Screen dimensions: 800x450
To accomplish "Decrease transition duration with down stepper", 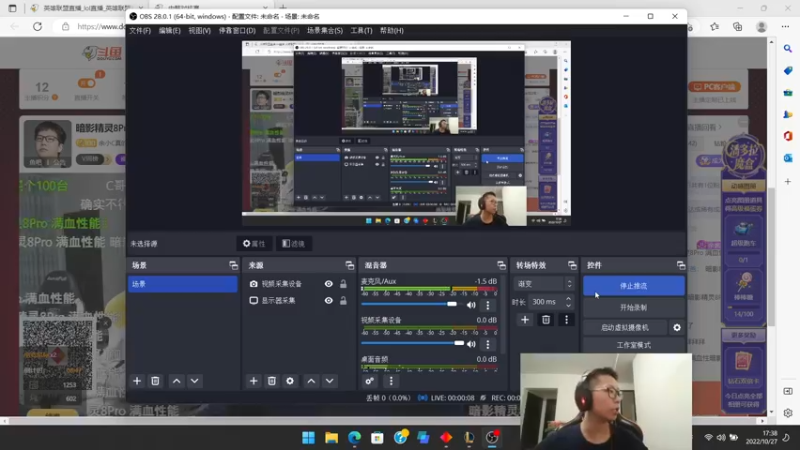I will coord(568,305).
